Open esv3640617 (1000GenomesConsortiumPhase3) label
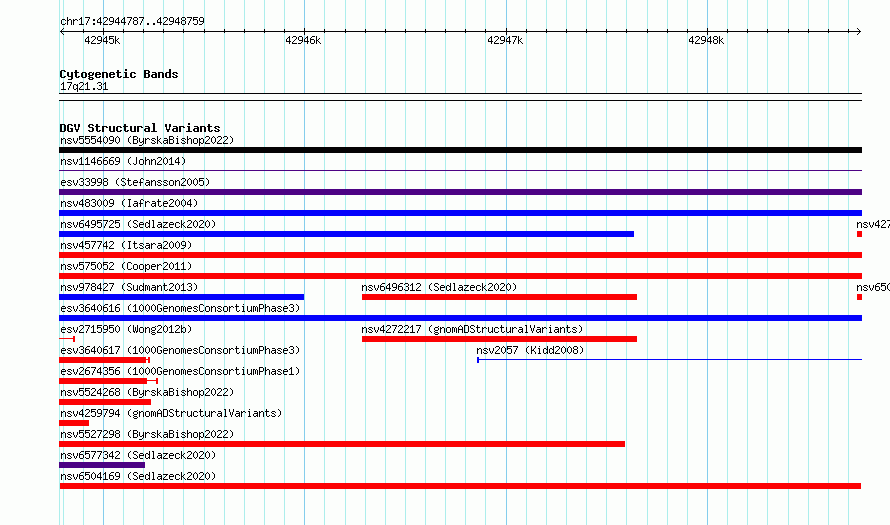 (180, 350)
